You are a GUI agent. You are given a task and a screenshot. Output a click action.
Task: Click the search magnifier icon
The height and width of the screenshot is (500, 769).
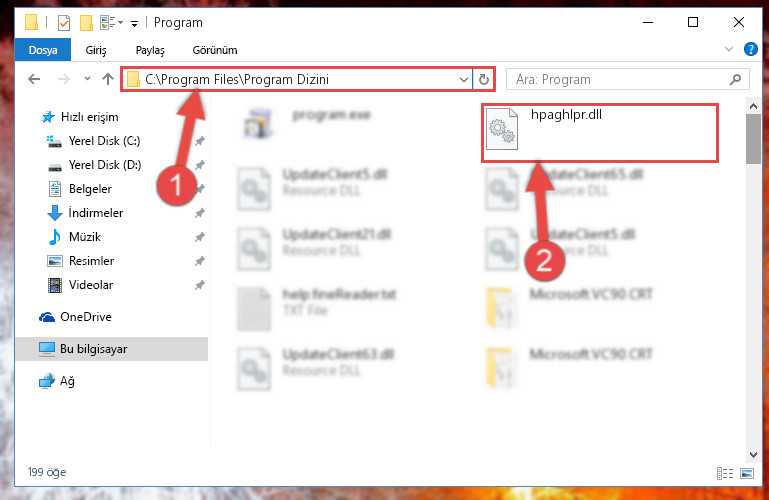[735, 79]
